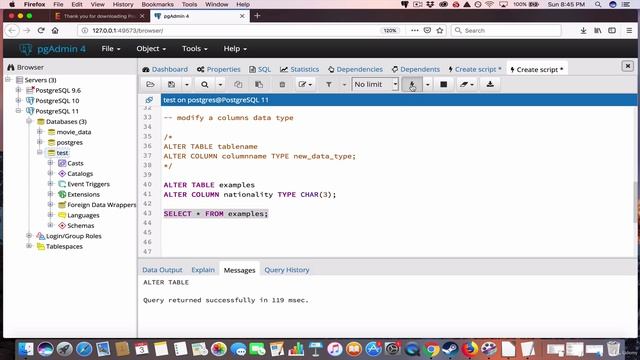640x360 pixels.
Task: Open a new Firefox tab with plus
Action: (257, 16)
